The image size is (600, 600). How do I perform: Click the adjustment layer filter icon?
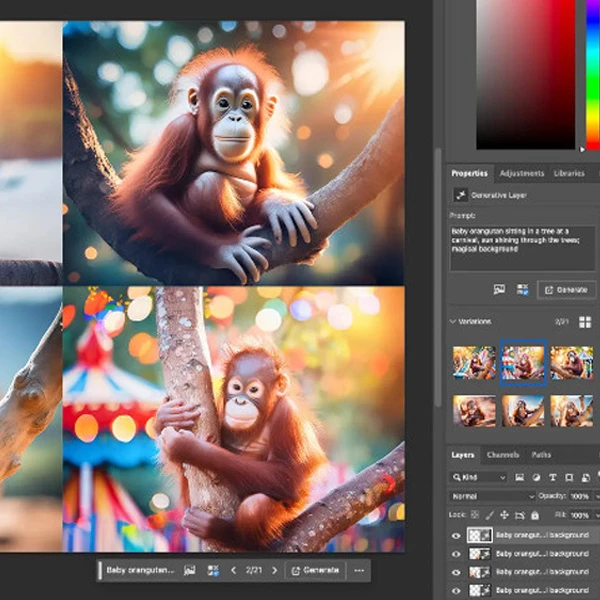point(536,477)
